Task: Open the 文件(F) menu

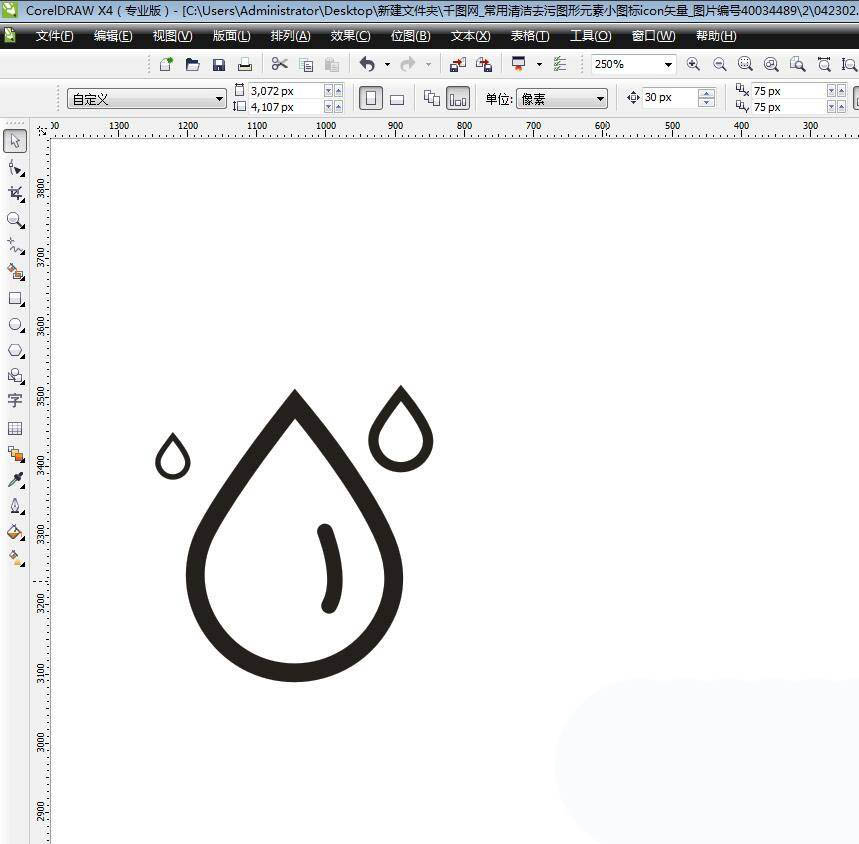Action: [54, 36]
